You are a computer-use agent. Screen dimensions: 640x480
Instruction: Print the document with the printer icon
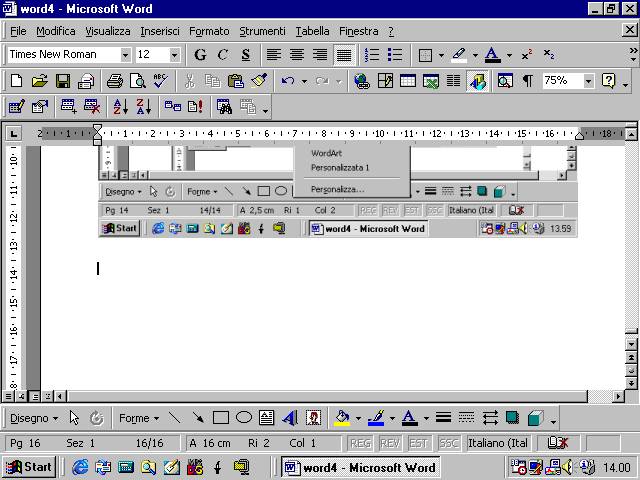[x=115, y=81]
